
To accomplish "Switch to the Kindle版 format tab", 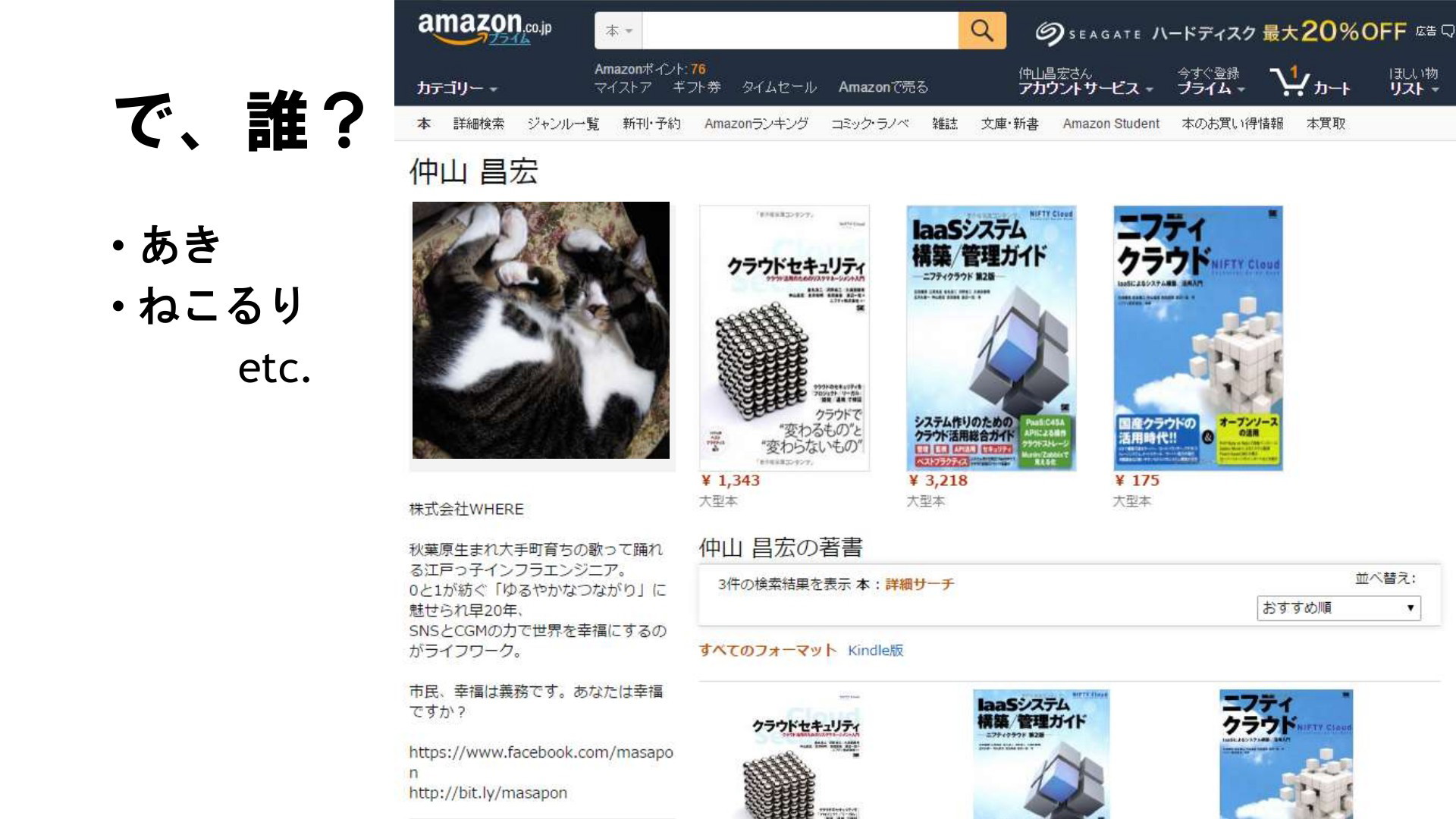I will pos(875,650).
